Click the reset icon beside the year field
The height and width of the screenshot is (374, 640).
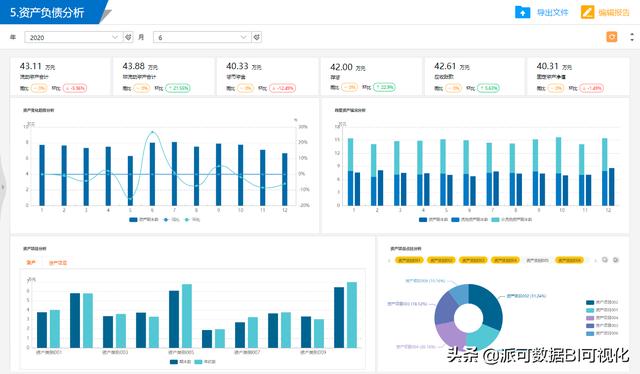pos(128,37)
